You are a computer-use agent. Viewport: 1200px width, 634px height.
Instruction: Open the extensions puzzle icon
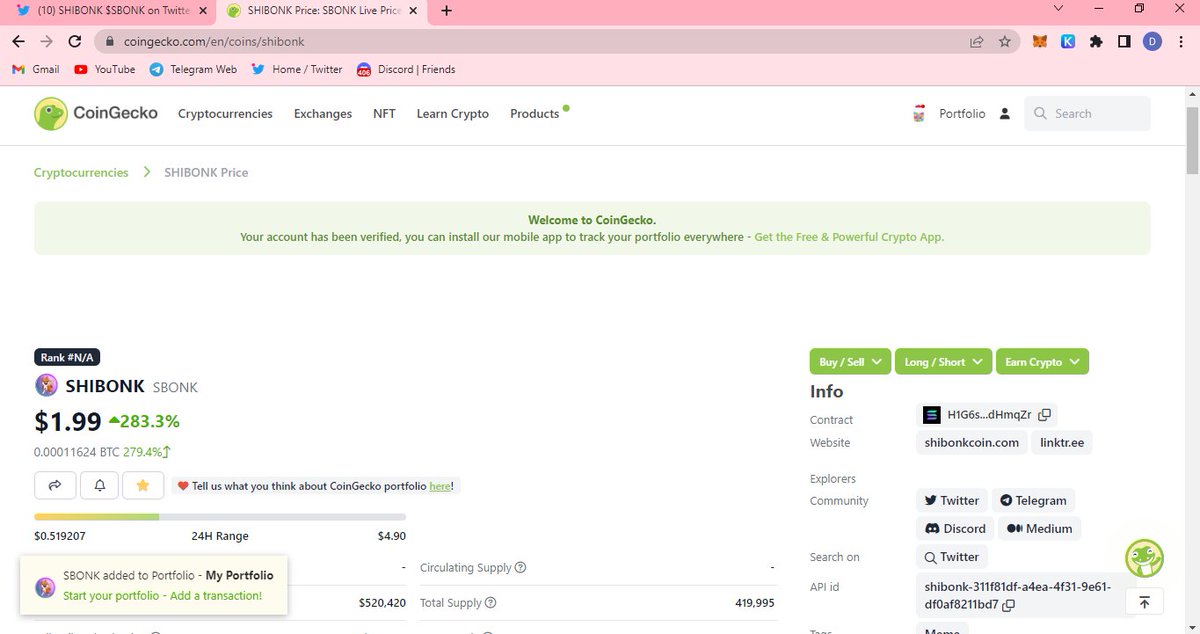(1096, 42)
